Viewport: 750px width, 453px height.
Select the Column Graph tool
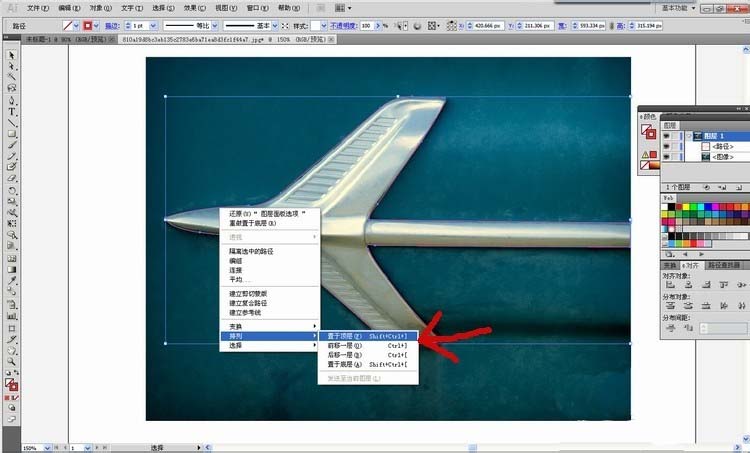pos(11,316)
